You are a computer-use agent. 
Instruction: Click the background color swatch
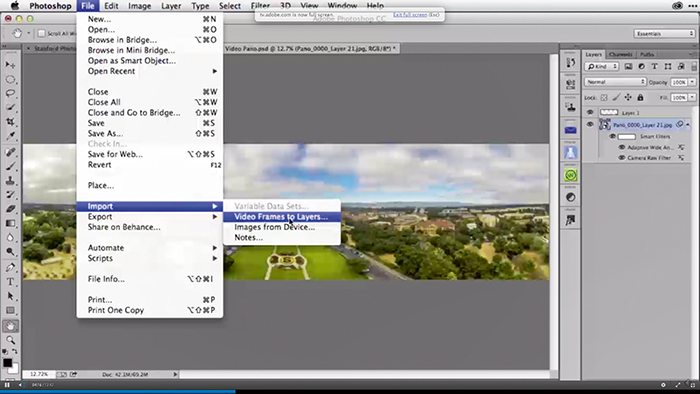(x=14, y=369)
